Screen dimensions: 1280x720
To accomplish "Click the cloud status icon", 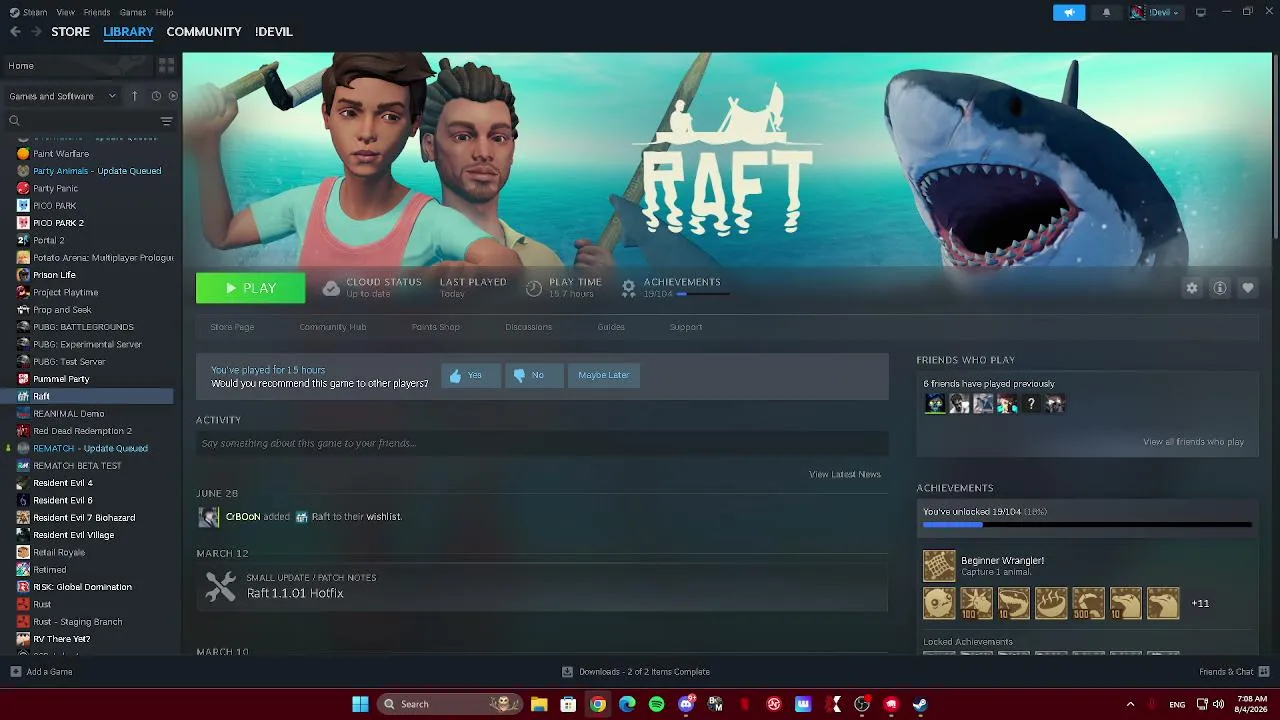I will click(x=331, y=288).
